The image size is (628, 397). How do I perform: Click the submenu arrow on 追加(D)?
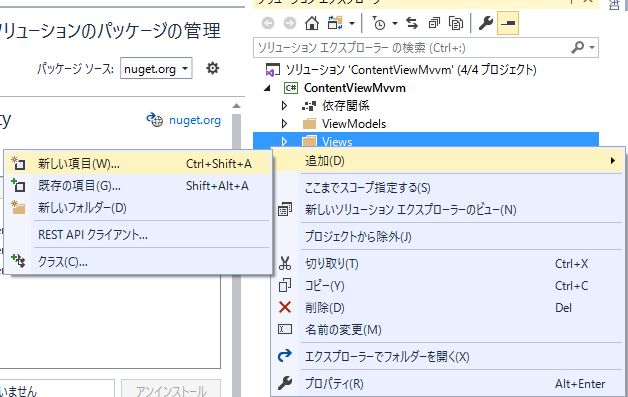point(613,161)
